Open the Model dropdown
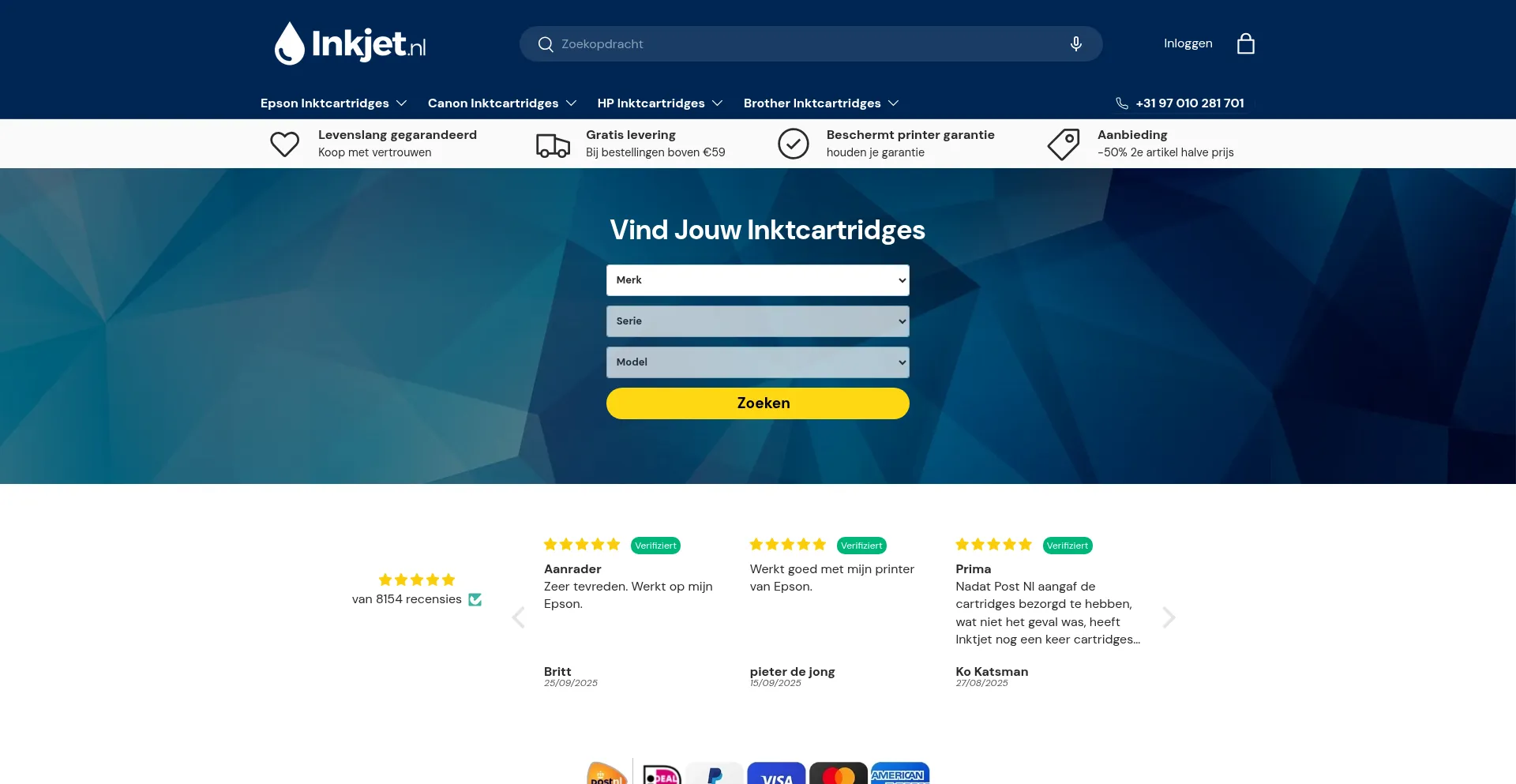The height and width of the screenshot is (784, 1516). (758, 362)
